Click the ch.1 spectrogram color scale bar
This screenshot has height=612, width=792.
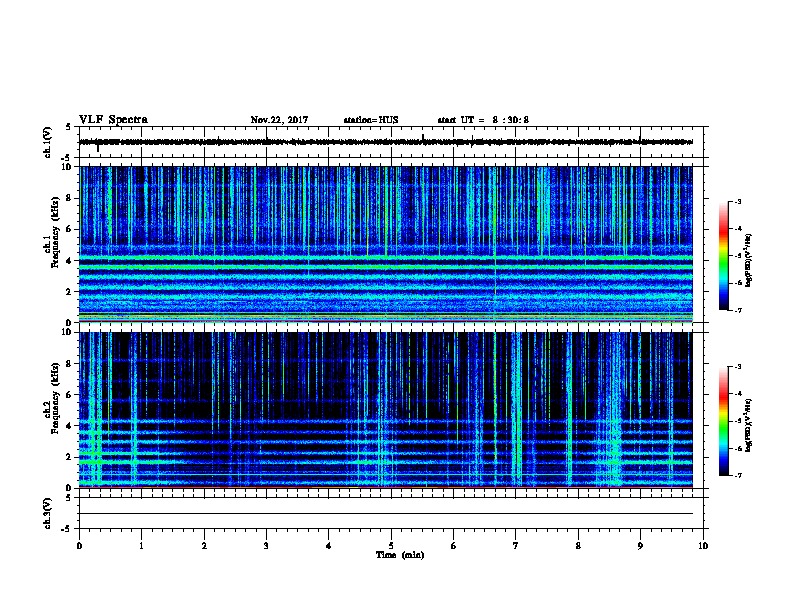coord(723,256)
